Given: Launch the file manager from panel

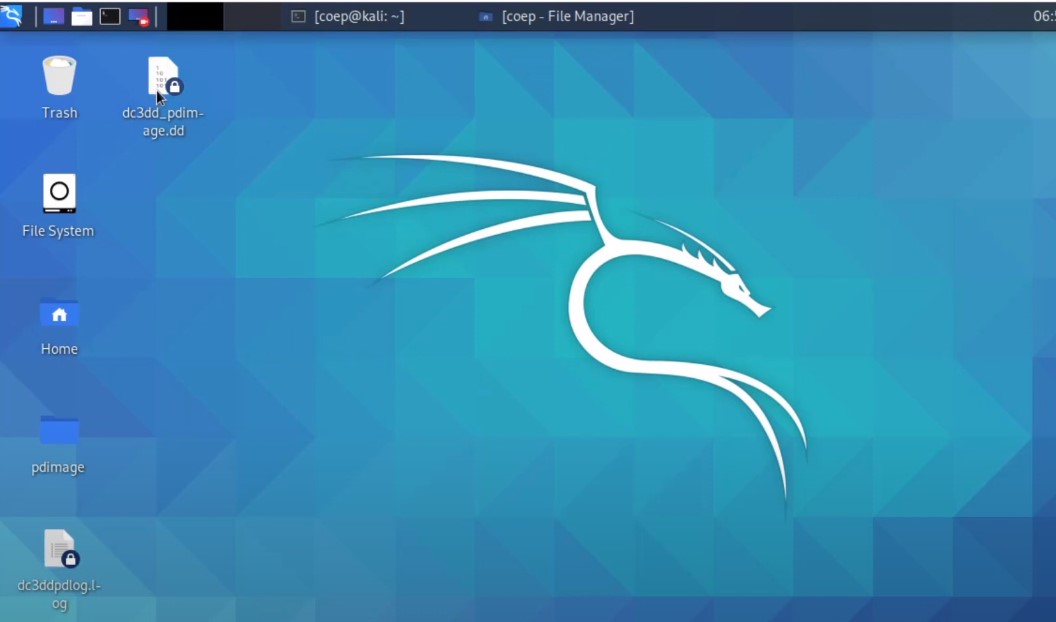Looking at the screenshot, I should tap(81, 16).
